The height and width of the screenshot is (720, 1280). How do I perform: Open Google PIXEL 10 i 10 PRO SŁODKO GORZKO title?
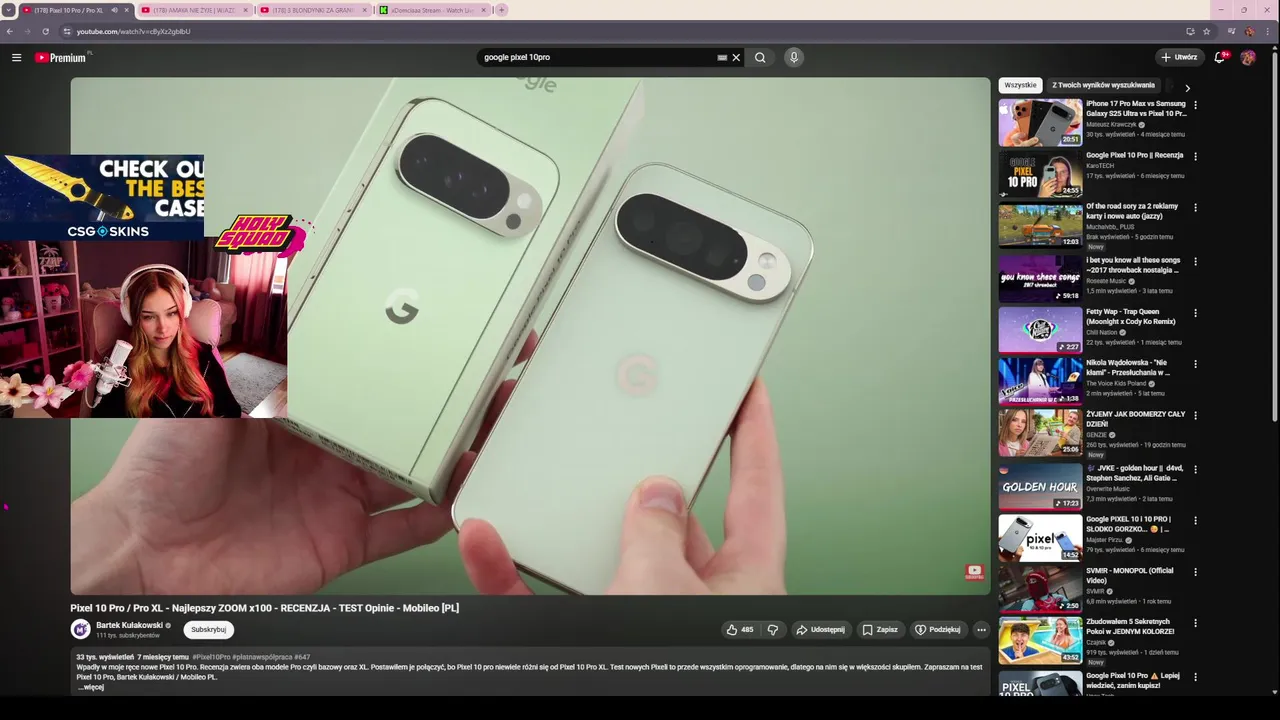1130,524
